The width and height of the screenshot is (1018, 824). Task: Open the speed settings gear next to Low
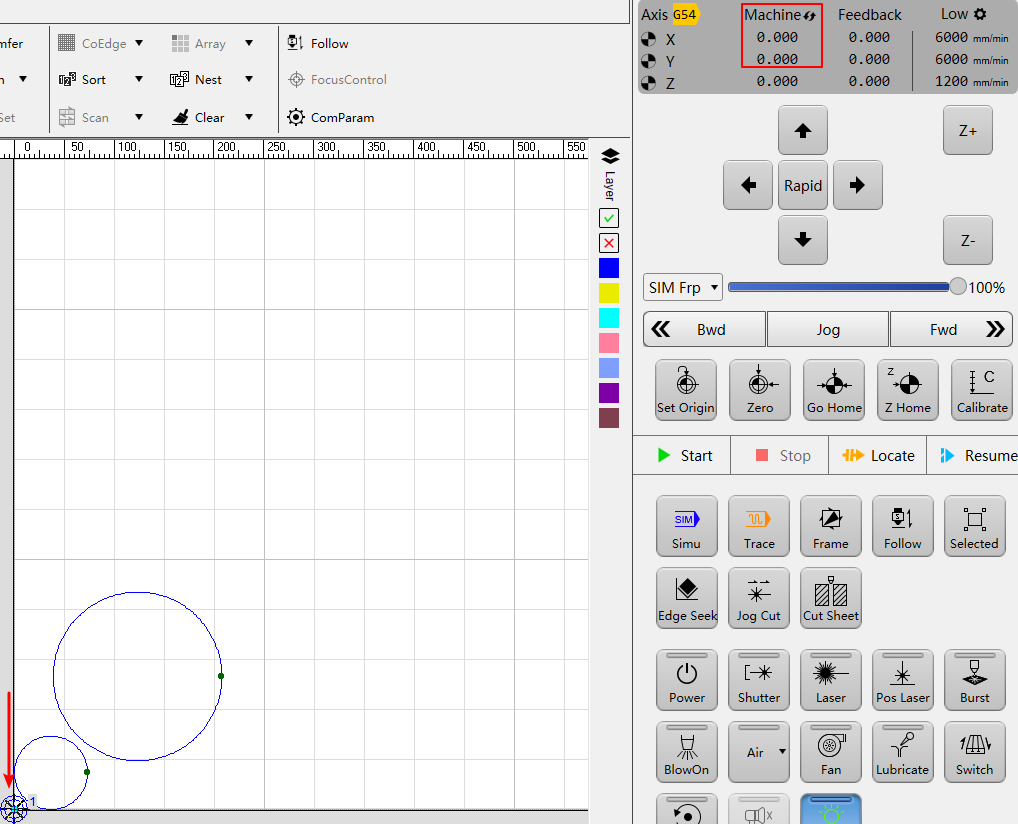point(980,14)
